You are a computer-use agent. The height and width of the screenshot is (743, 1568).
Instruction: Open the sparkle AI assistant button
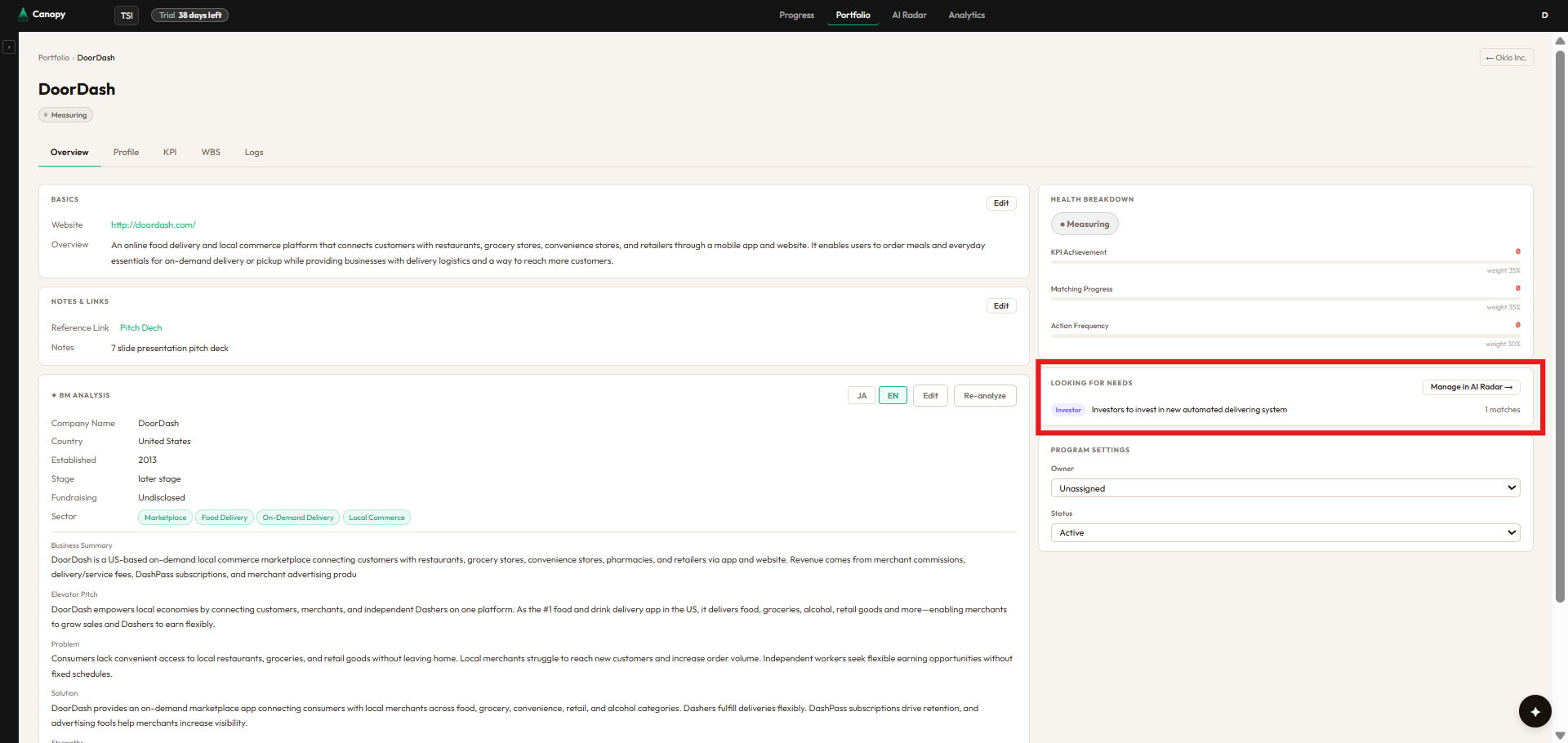(1535, 711)
